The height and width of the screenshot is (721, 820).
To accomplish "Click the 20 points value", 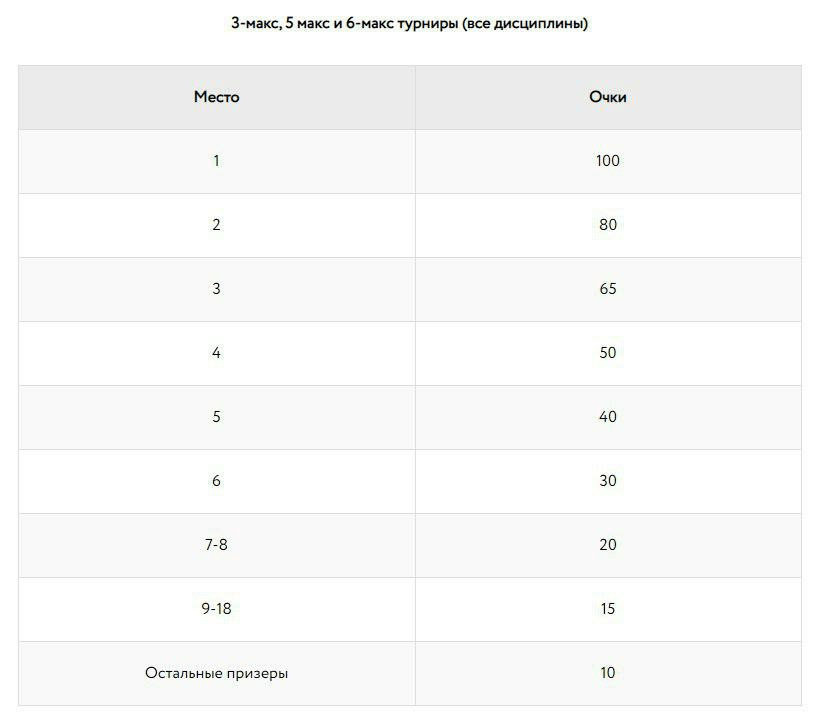I will coord(608,545).
